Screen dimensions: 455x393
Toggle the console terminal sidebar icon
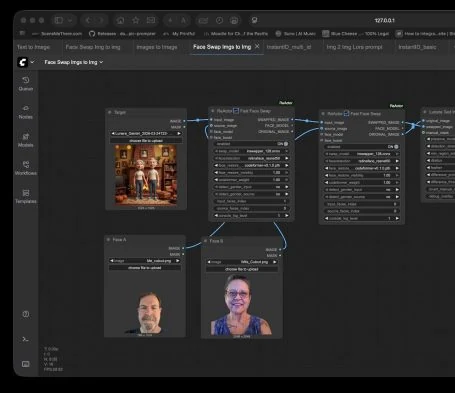26,339
